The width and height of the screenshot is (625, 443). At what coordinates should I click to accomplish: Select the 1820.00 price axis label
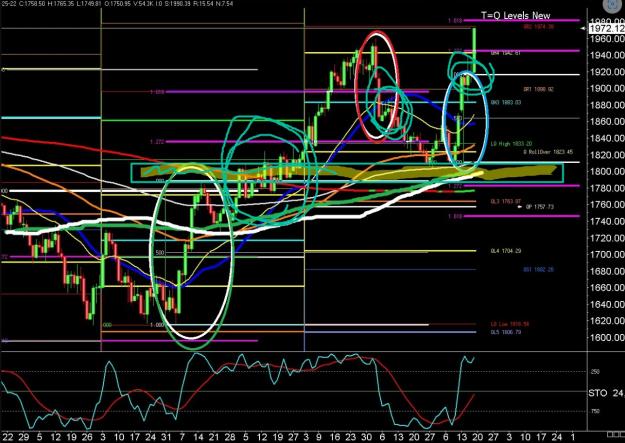click(x=607, y=155)
